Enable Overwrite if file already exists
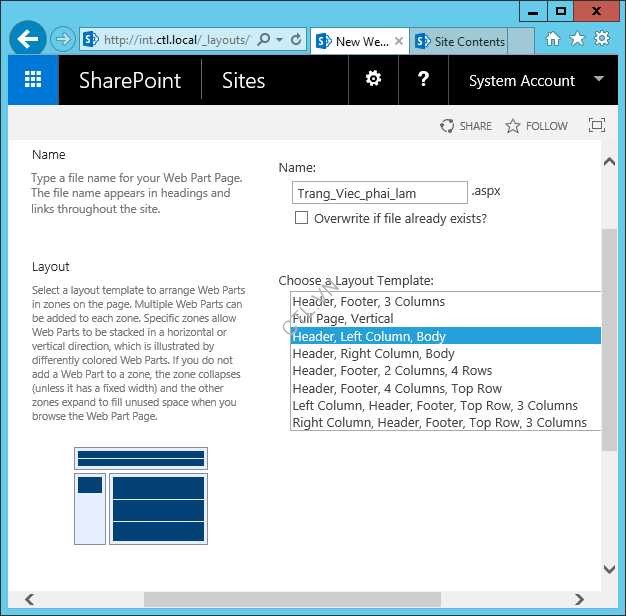The width and height of the screenshot is (626, 616). coord(301,218)
